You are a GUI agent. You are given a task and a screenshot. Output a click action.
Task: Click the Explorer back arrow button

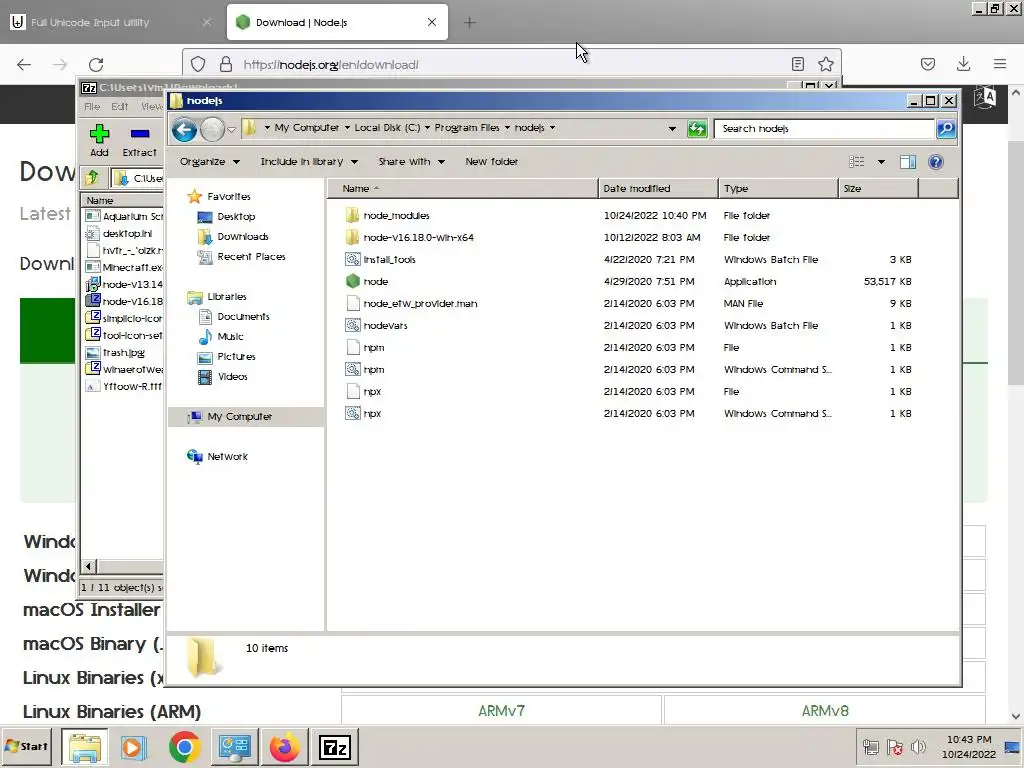[184, 129]
